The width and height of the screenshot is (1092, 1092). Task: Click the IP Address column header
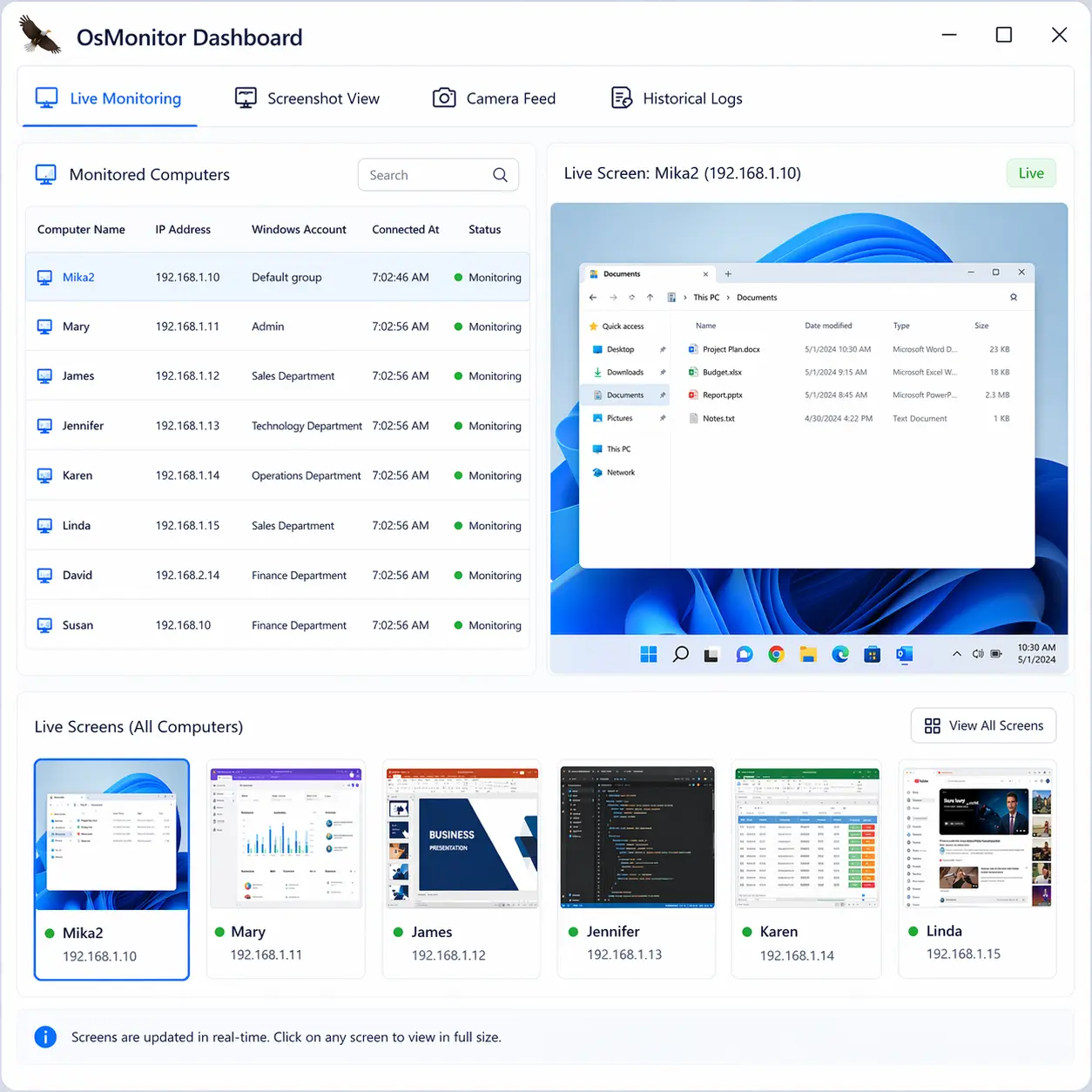tap(183, 230)
